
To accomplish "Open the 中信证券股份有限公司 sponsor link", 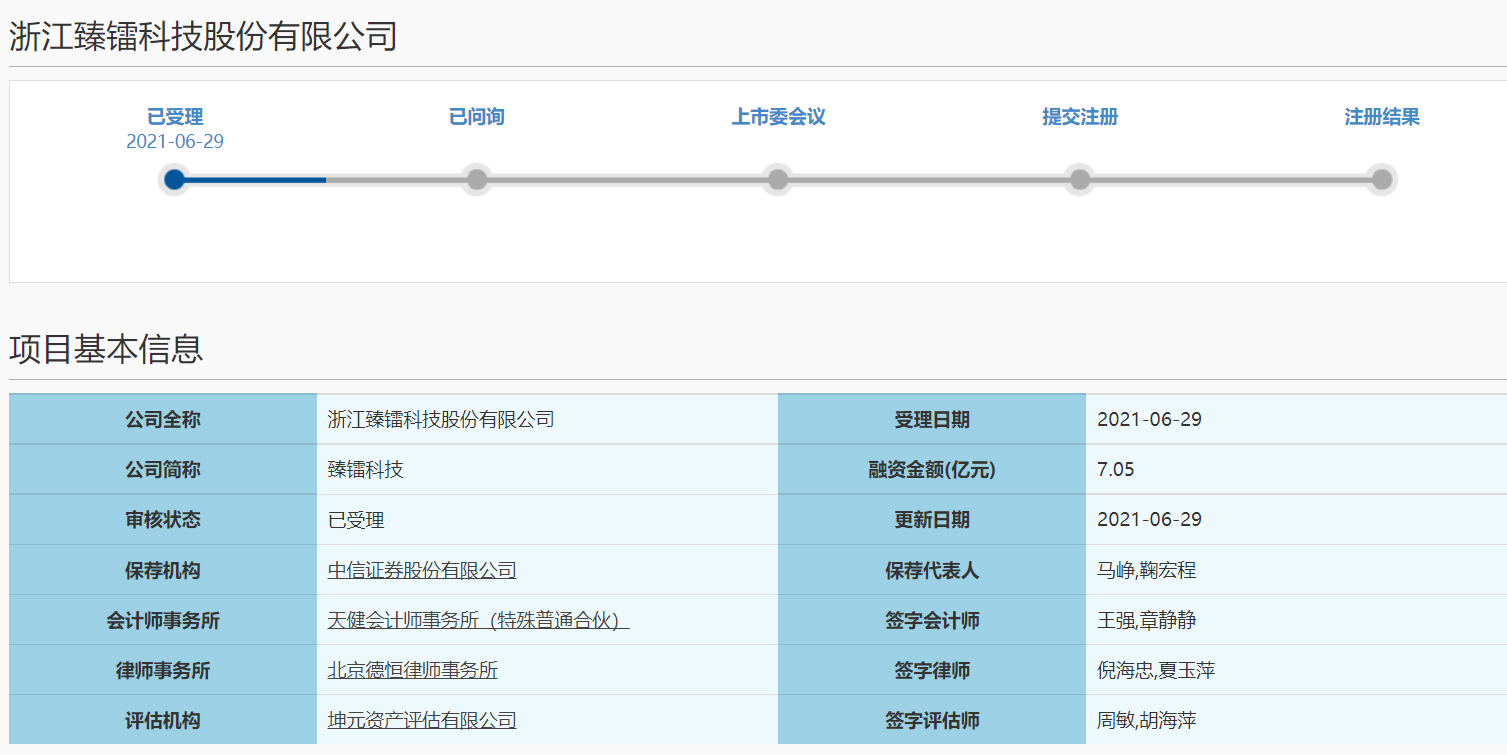I will coord(422,571).
